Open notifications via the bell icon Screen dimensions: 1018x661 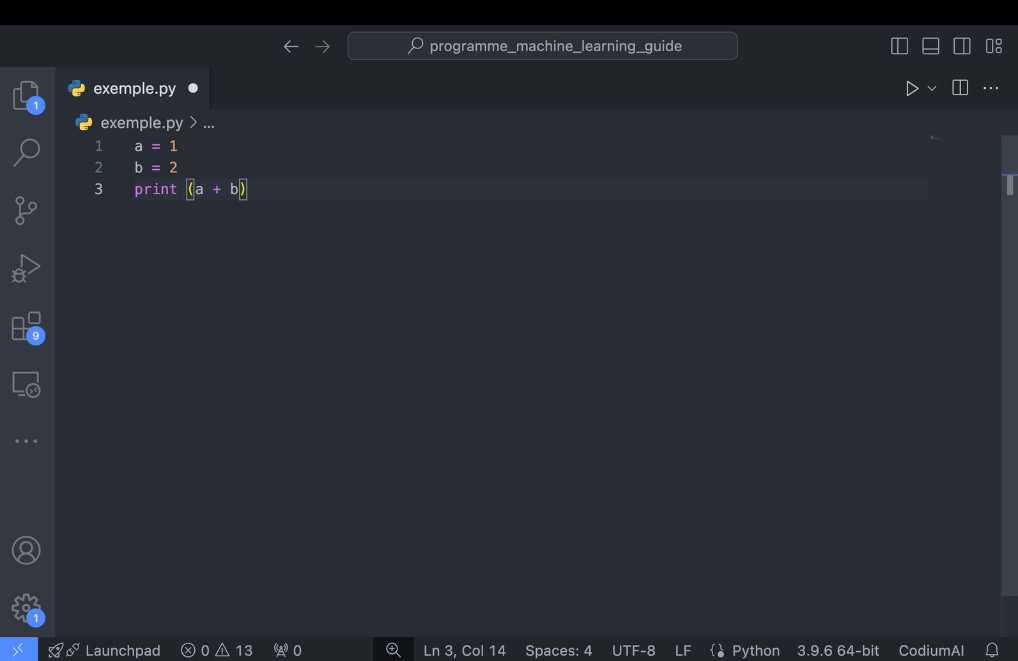click(x=991, y=650)
